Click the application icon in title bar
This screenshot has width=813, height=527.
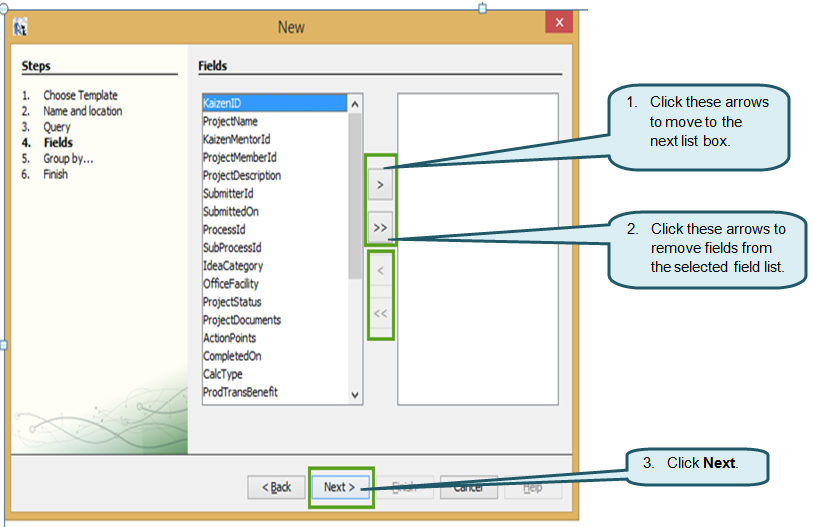20,27
